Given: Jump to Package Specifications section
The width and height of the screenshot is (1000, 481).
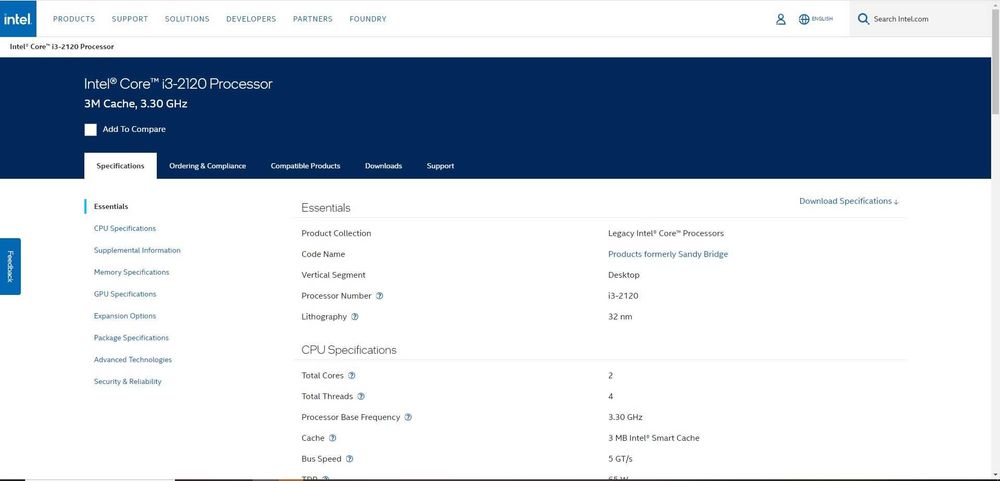Looking at the screenshot, I should [x=131, y=338].
